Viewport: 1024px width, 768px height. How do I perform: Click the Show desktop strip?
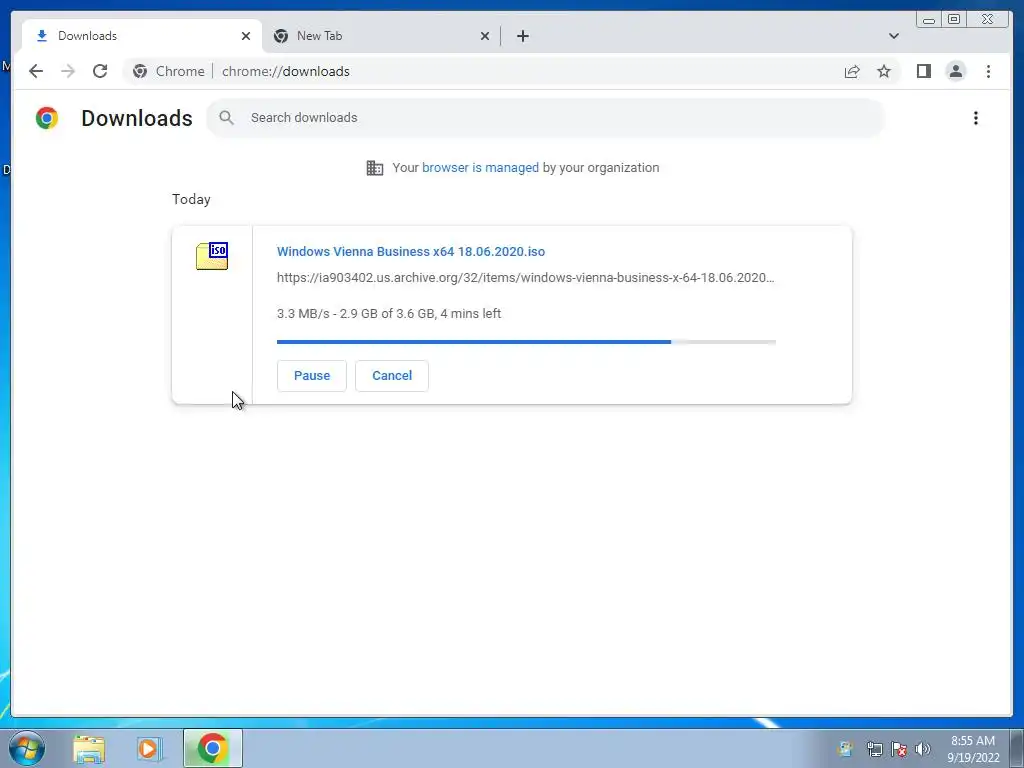click(x=1017, y=748)
